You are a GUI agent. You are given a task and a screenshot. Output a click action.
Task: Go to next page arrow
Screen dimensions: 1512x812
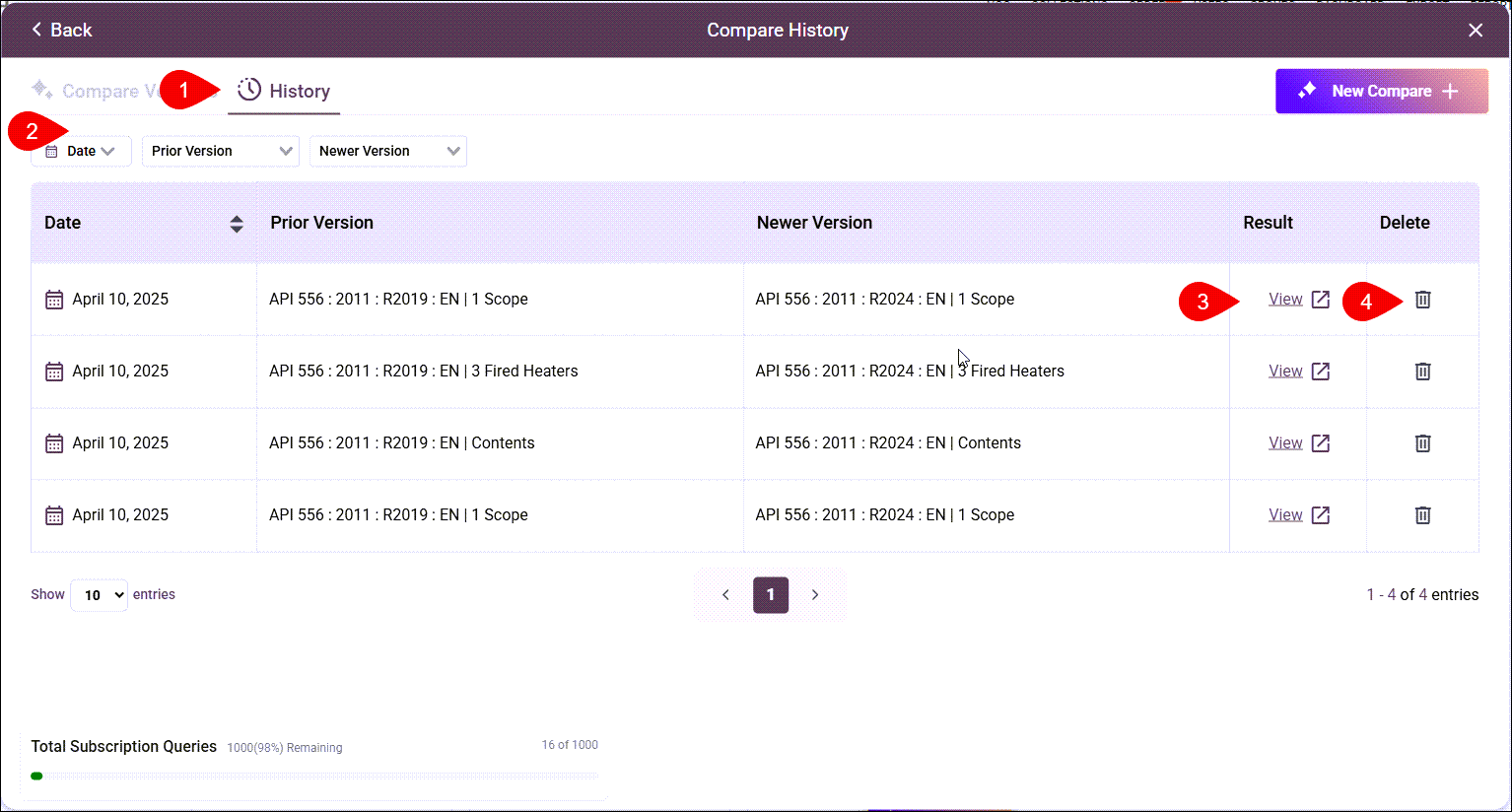pyautogui.click(x=815, y=595)
